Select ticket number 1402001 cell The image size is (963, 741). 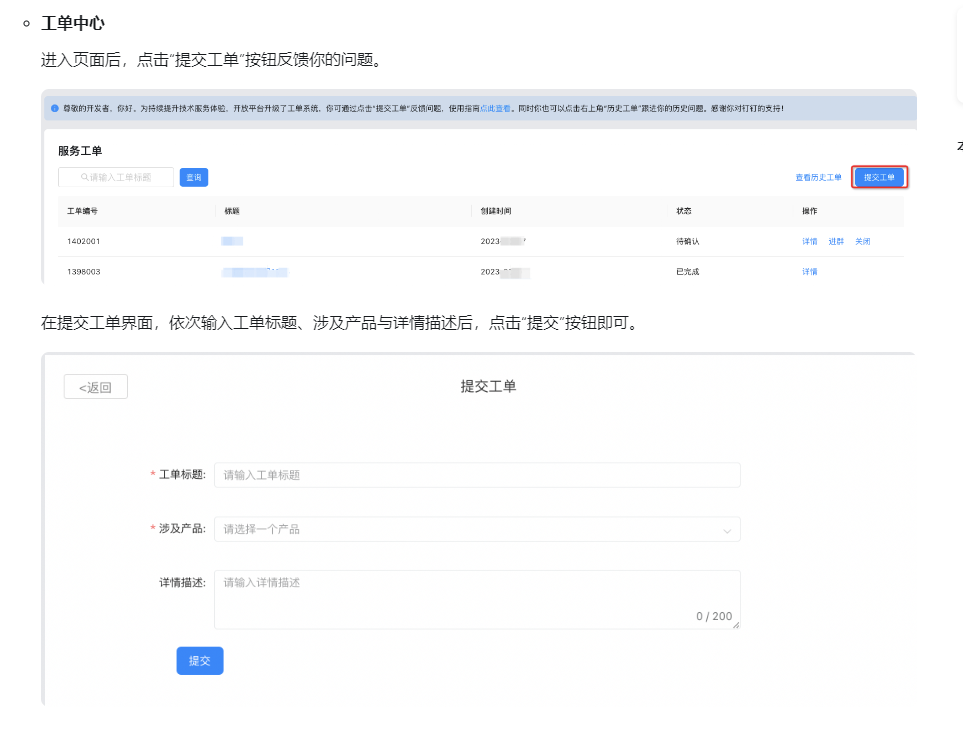pos(84,241)
